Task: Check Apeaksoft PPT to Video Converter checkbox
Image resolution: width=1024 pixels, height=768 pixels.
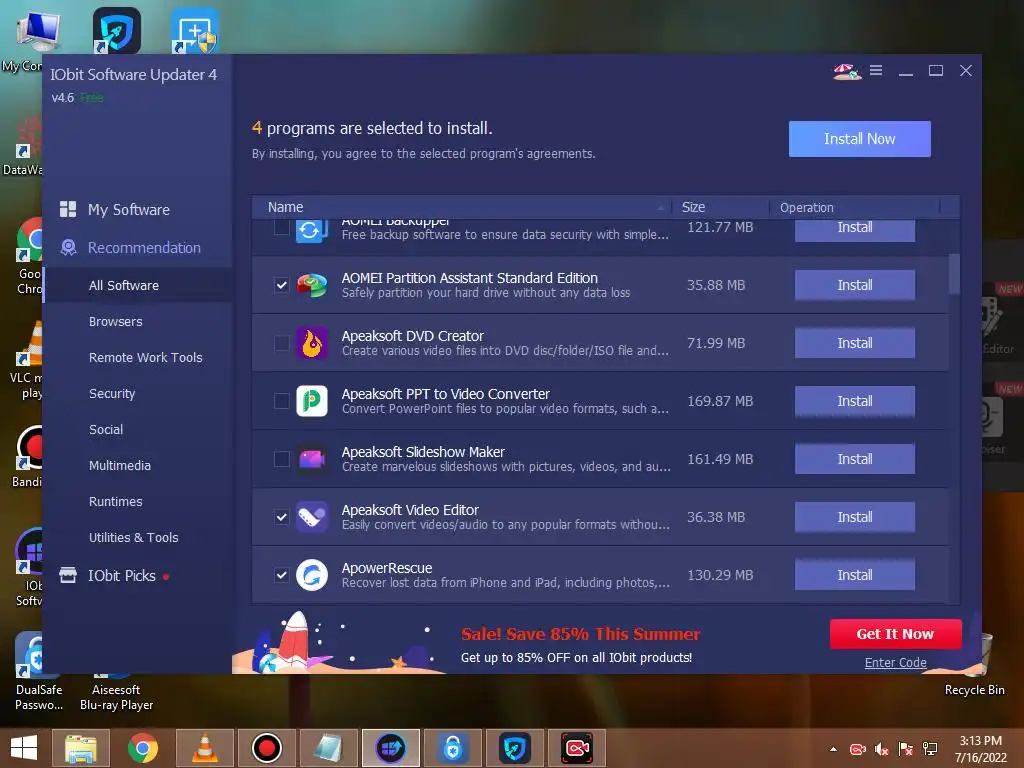Action: (281, 401)
